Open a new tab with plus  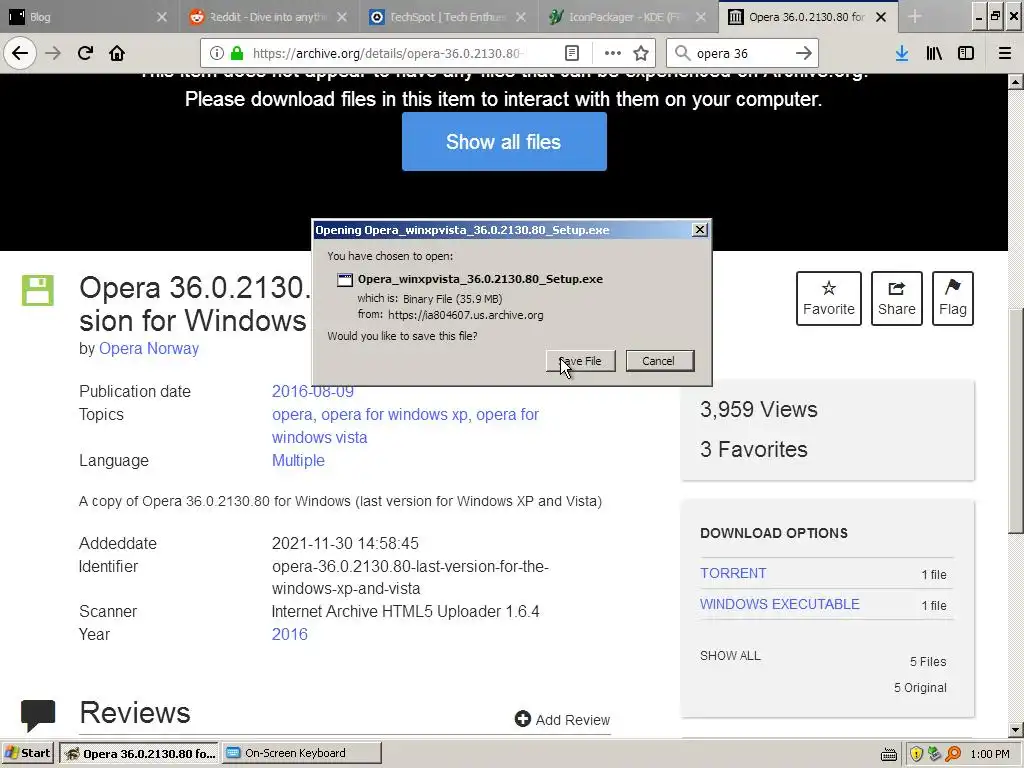point(915,17)
